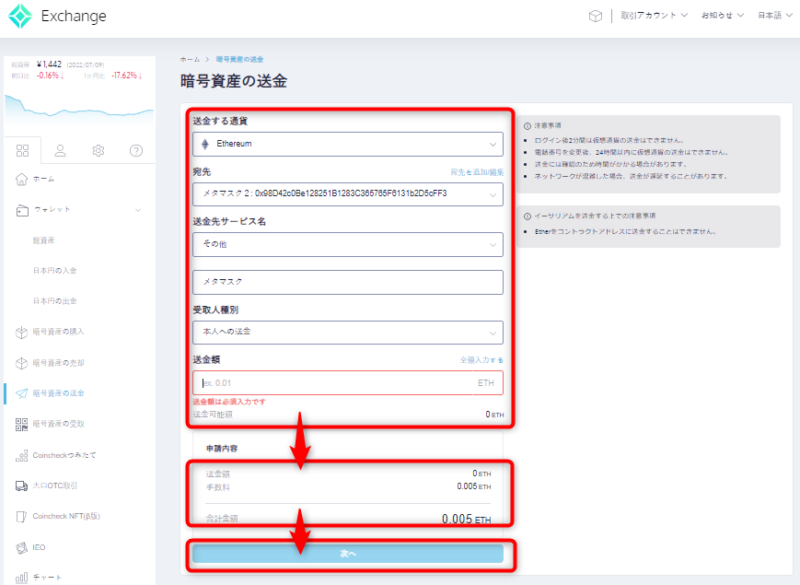Image resolution: width=800 pixels, height=585 pixels.
Task: Click the paper plane icon beside 暗号資産の送金
Action: pos(21,393)
